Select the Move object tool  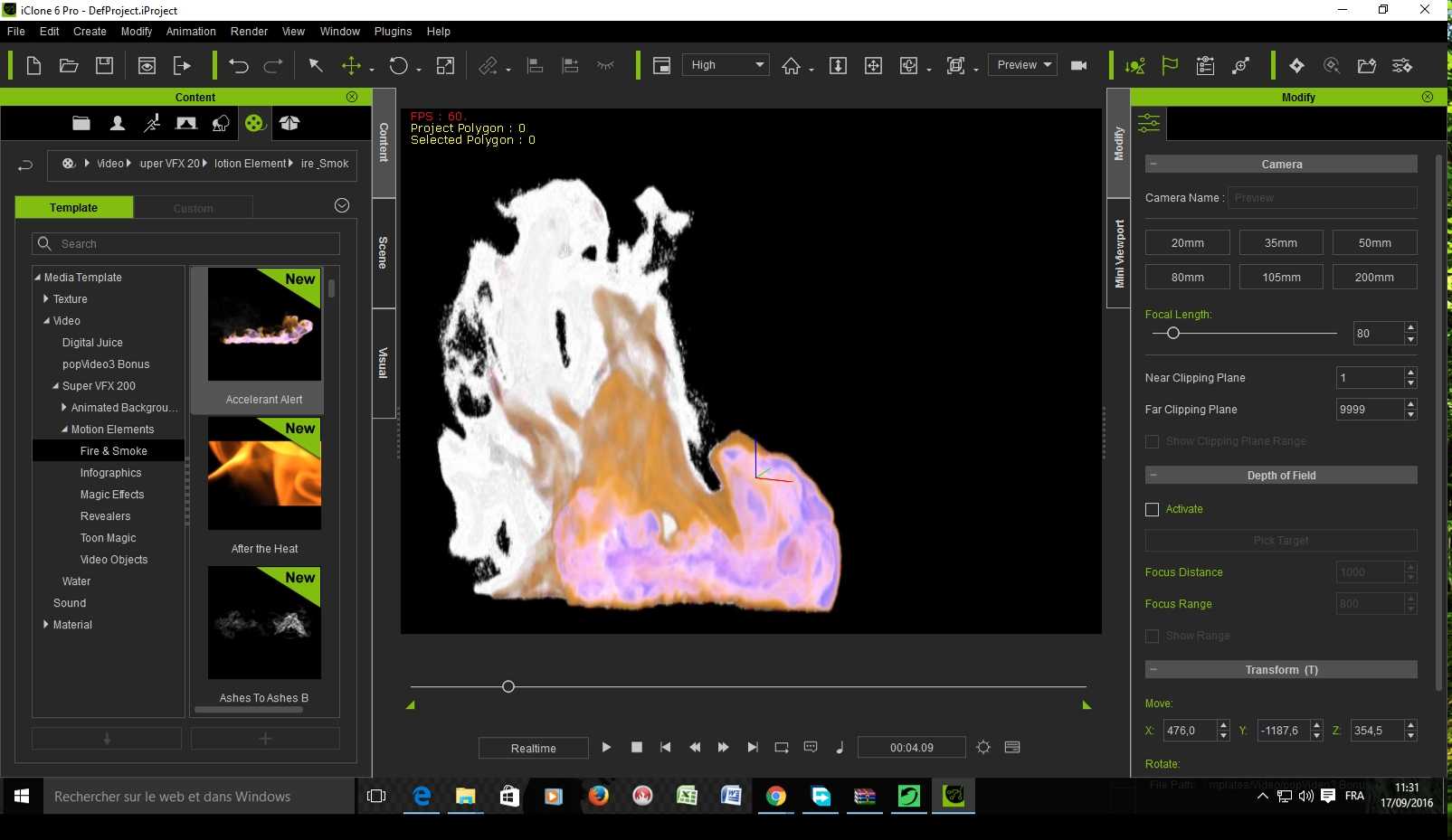[351, 65]
